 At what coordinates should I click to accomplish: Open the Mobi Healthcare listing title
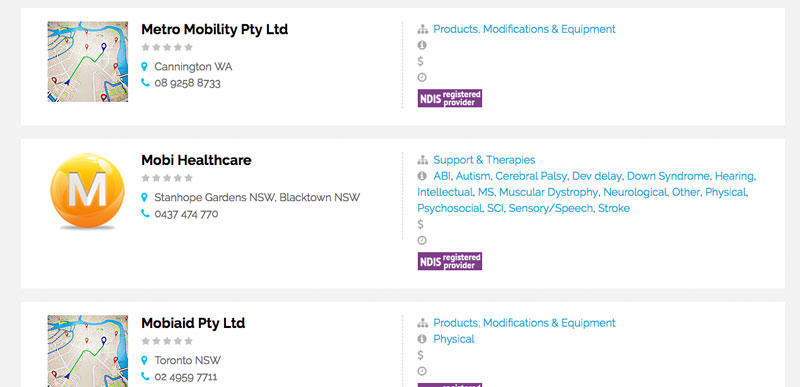pos(196,160)
